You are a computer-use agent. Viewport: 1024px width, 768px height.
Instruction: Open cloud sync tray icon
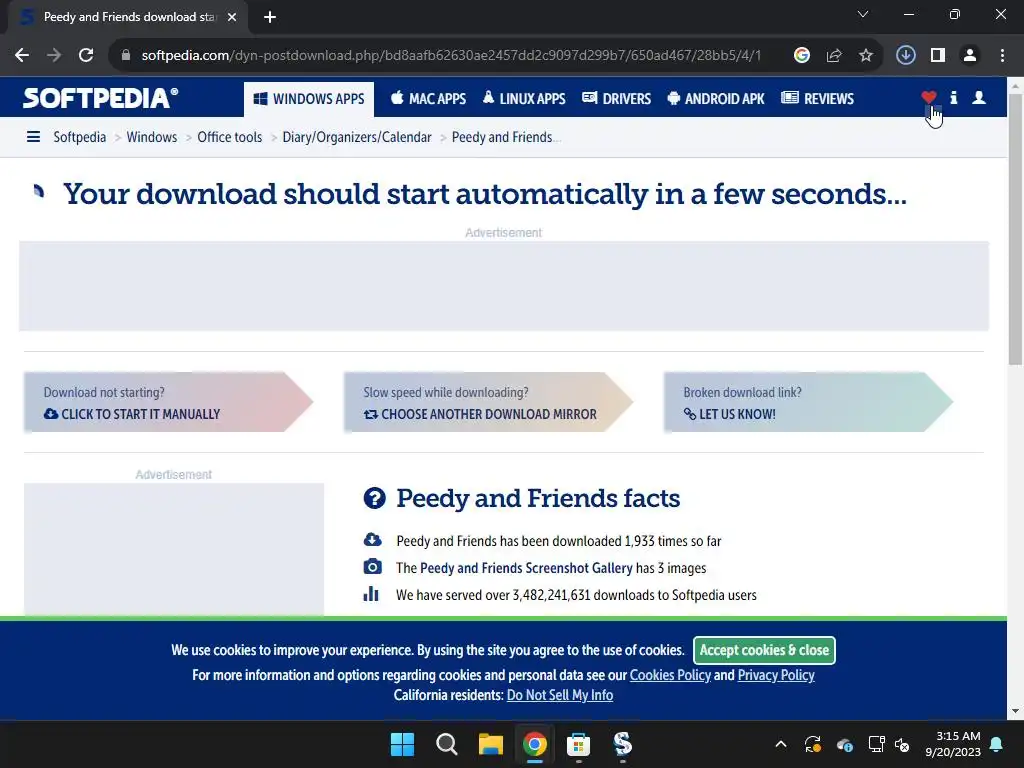844,744
